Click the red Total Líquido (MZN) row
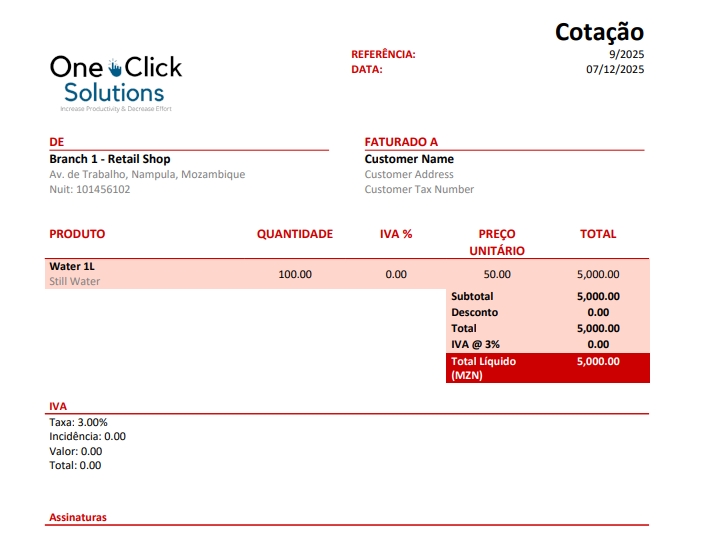 pos(548,368)
